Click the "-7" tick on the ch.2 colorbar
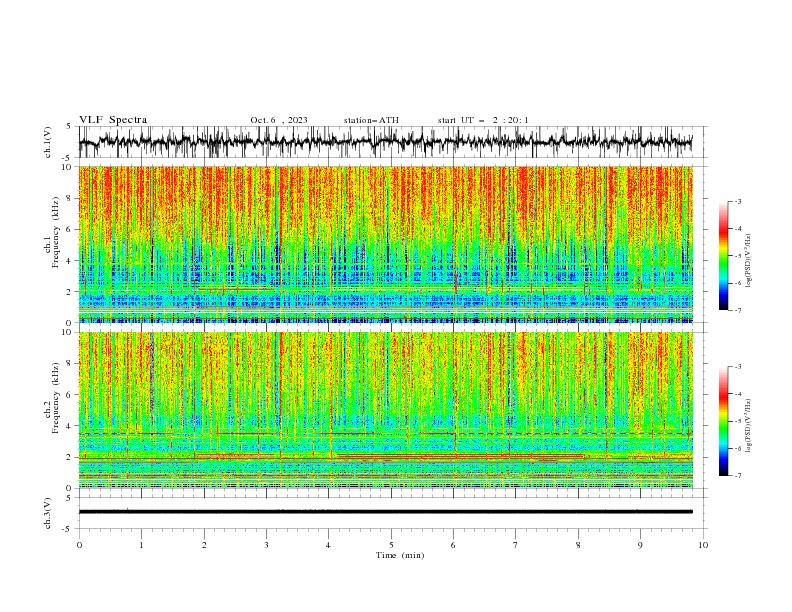792x612 pixels. click(x=738, y=476)
